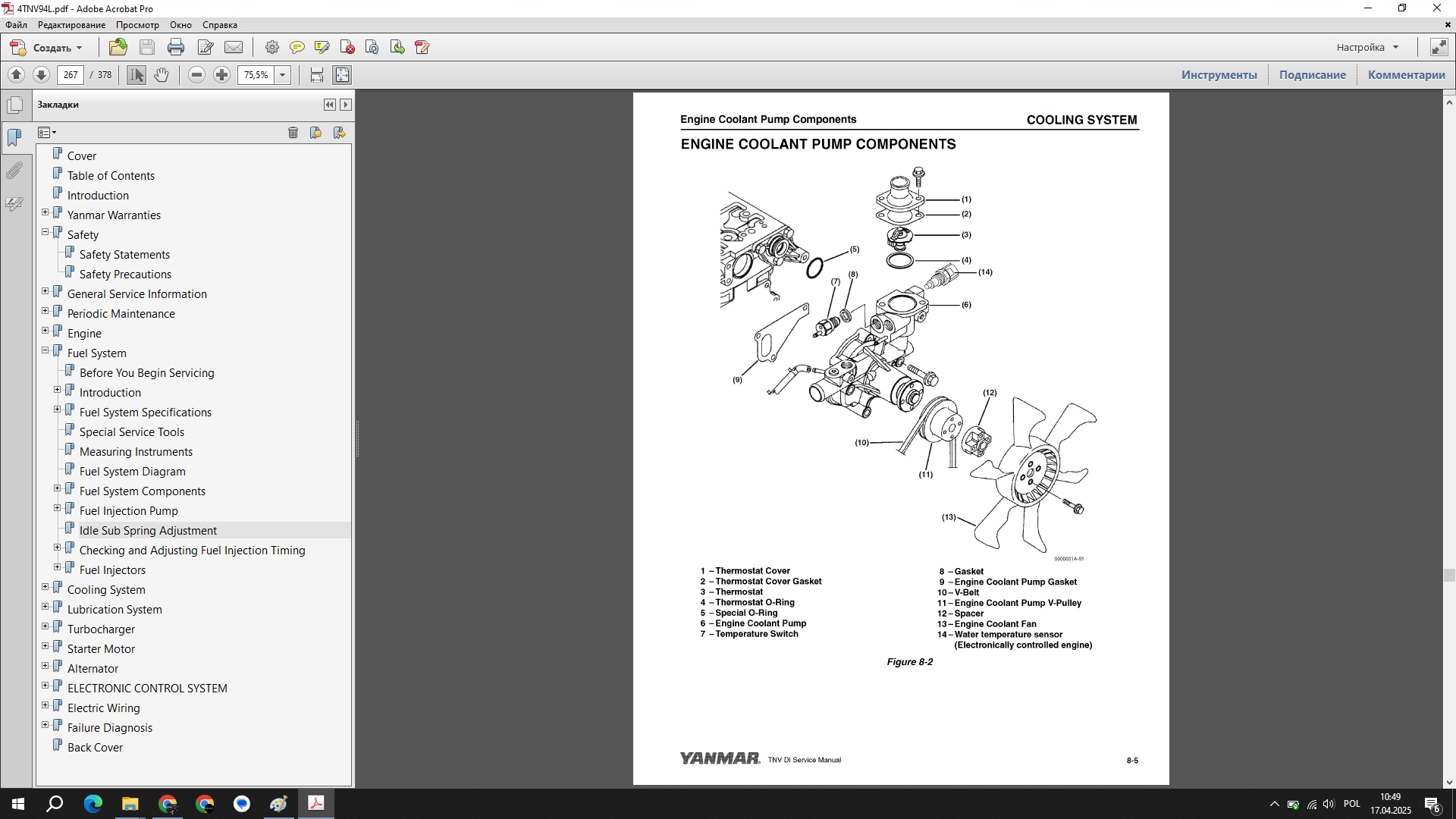Click the sticky note comment icon
The image size is (1456, 819).
297,48
